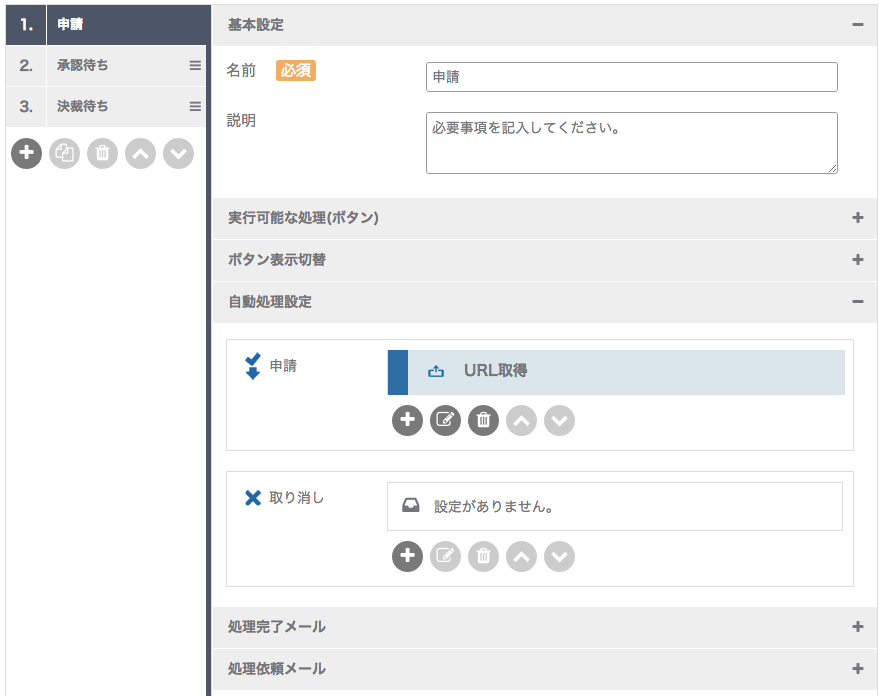Select step 3 決裁待ち in sidebar

pos(106,106)
